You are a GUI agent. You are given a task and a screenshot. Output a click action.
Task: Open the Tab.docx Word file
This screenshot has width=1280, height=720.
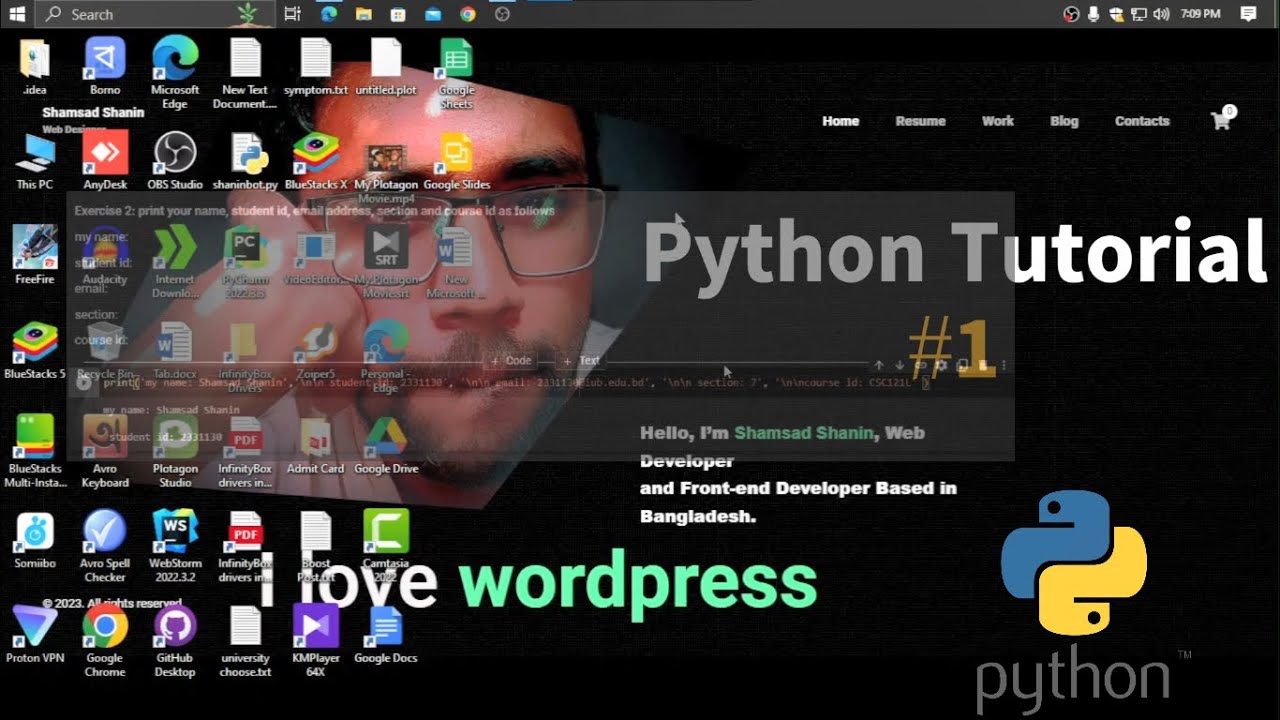(175, 350)
